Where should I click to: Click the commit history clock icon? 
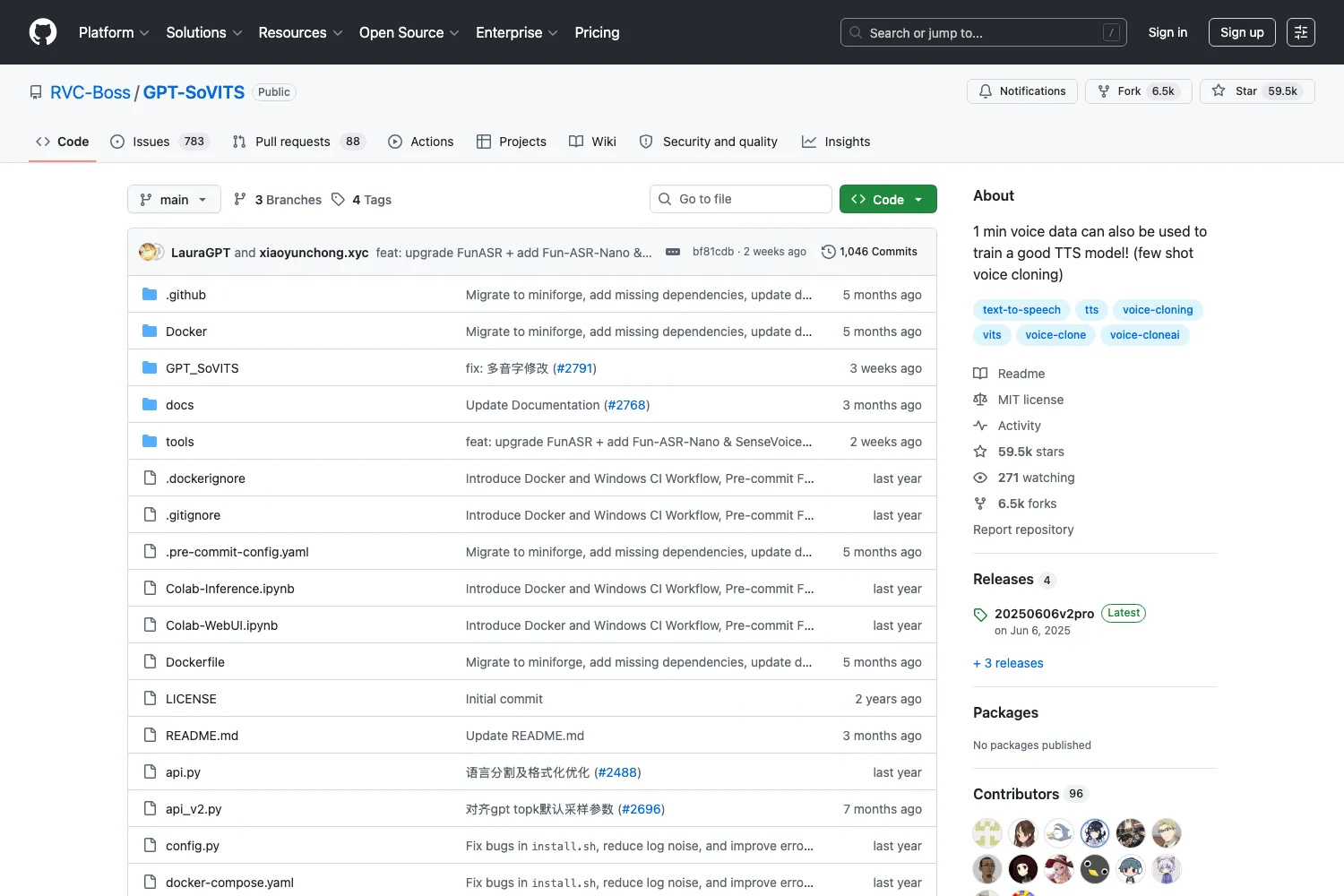829,252
